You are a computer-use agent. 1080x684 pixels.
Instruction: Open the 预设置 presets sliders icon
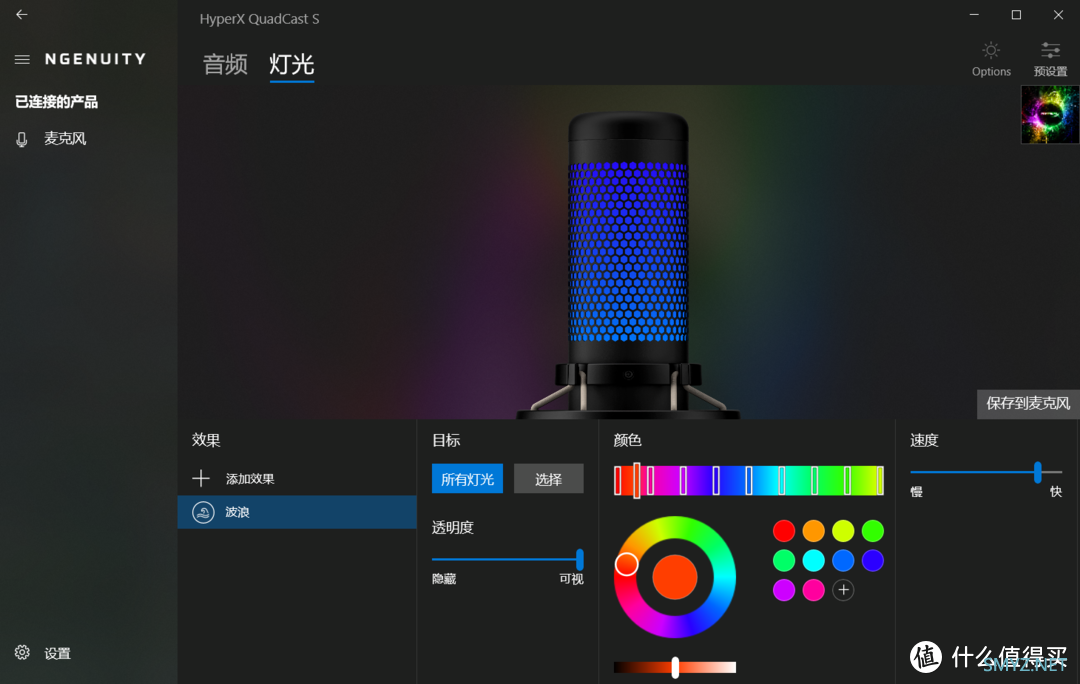click(x=1050, y=50)
